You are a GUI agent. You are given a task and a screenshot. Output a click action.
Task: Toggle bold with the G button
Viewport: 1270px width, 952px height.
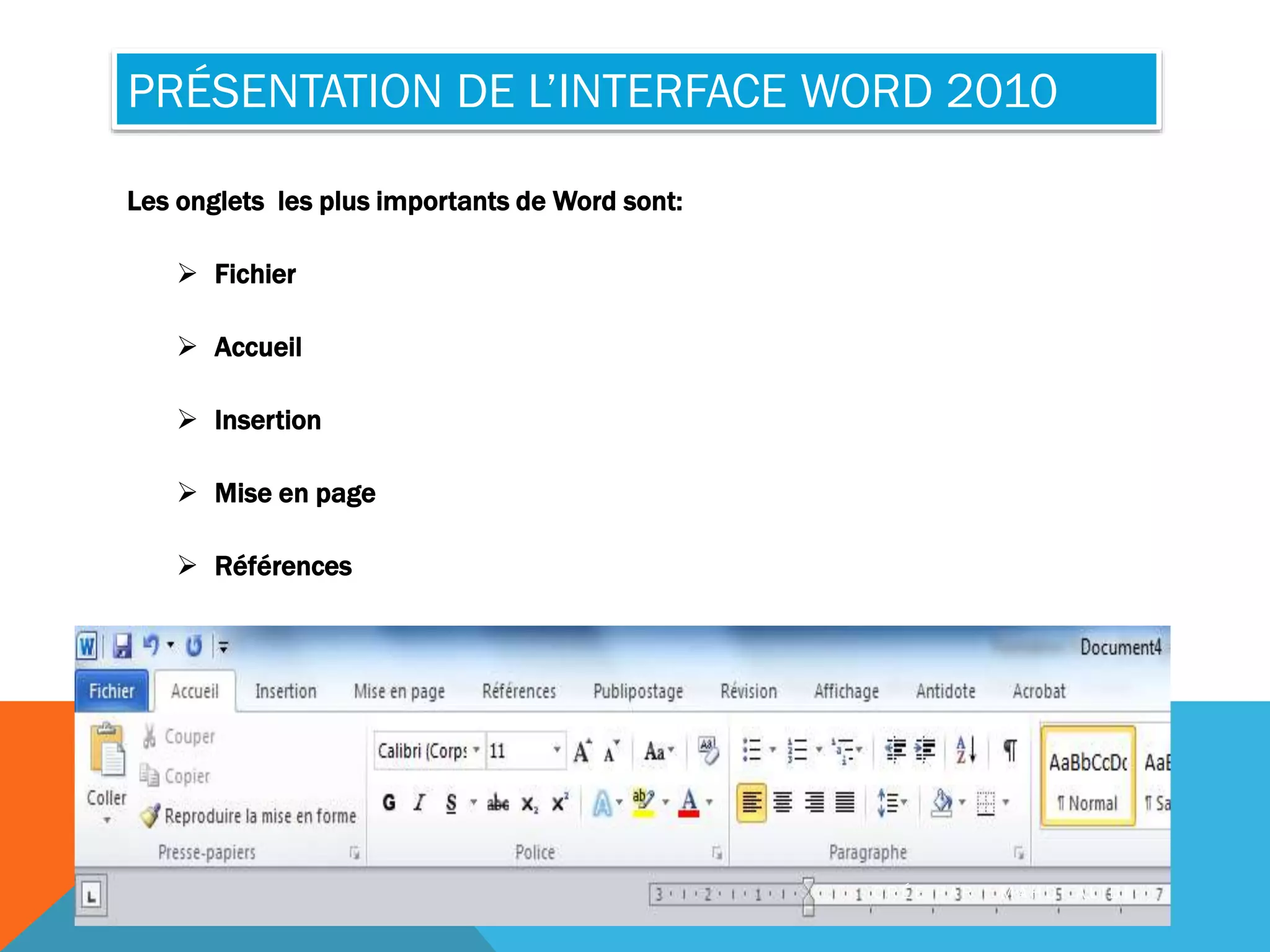coord(389,803)
